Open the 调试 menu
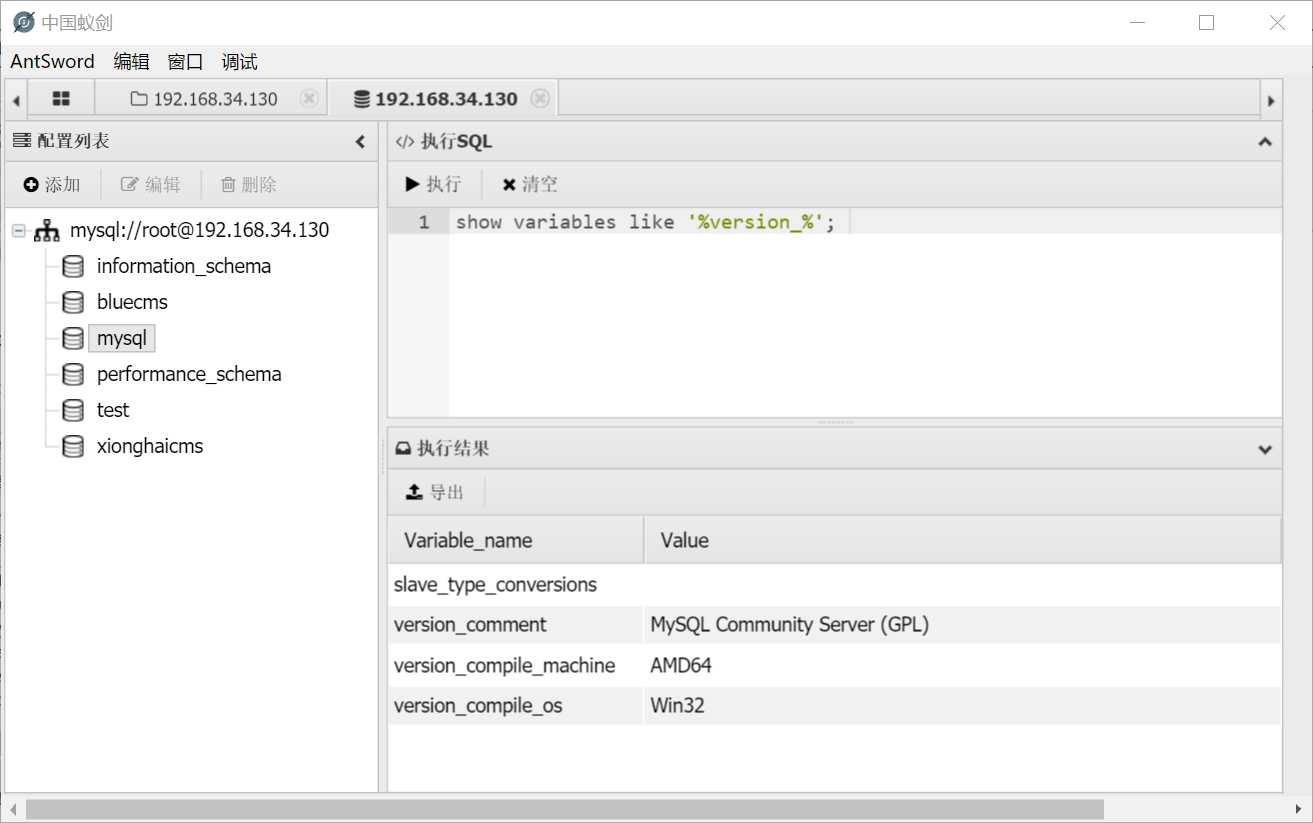The width and height of the screenshot is (1313, 823). [240, 61]
